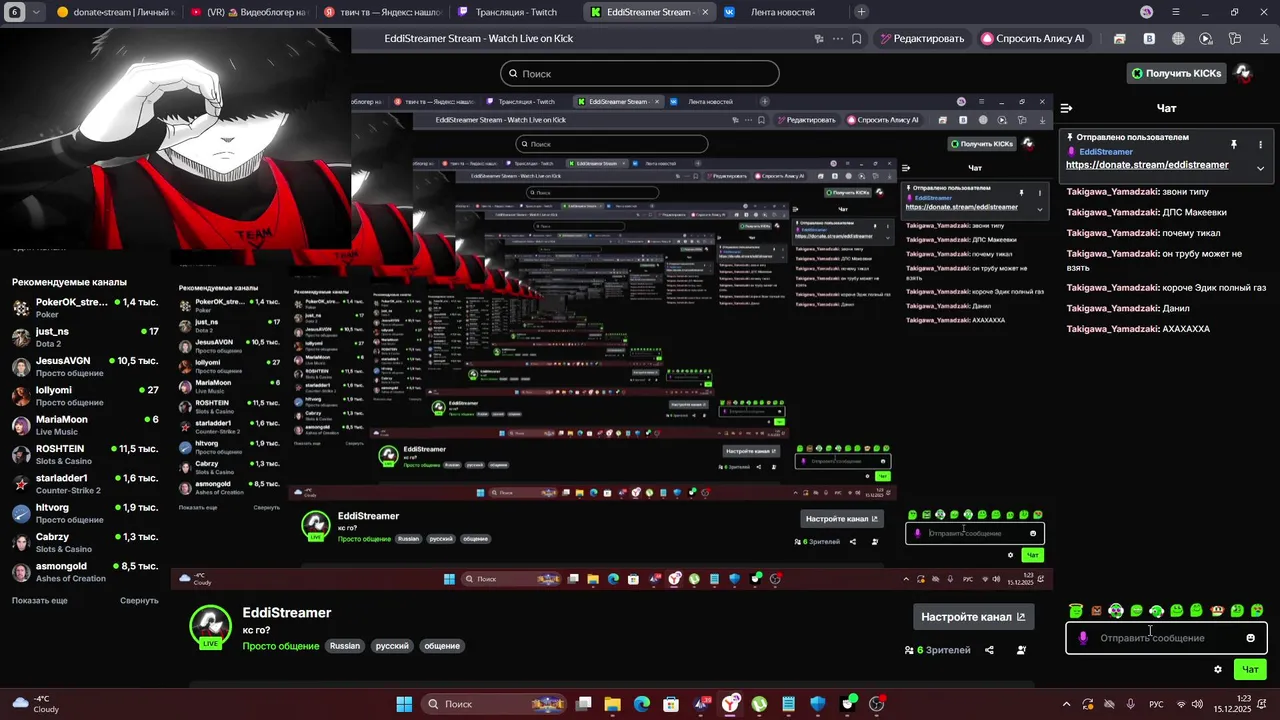Open the site permissions icon in address bar
This screenshot has height=720, width=1280.
819,39
